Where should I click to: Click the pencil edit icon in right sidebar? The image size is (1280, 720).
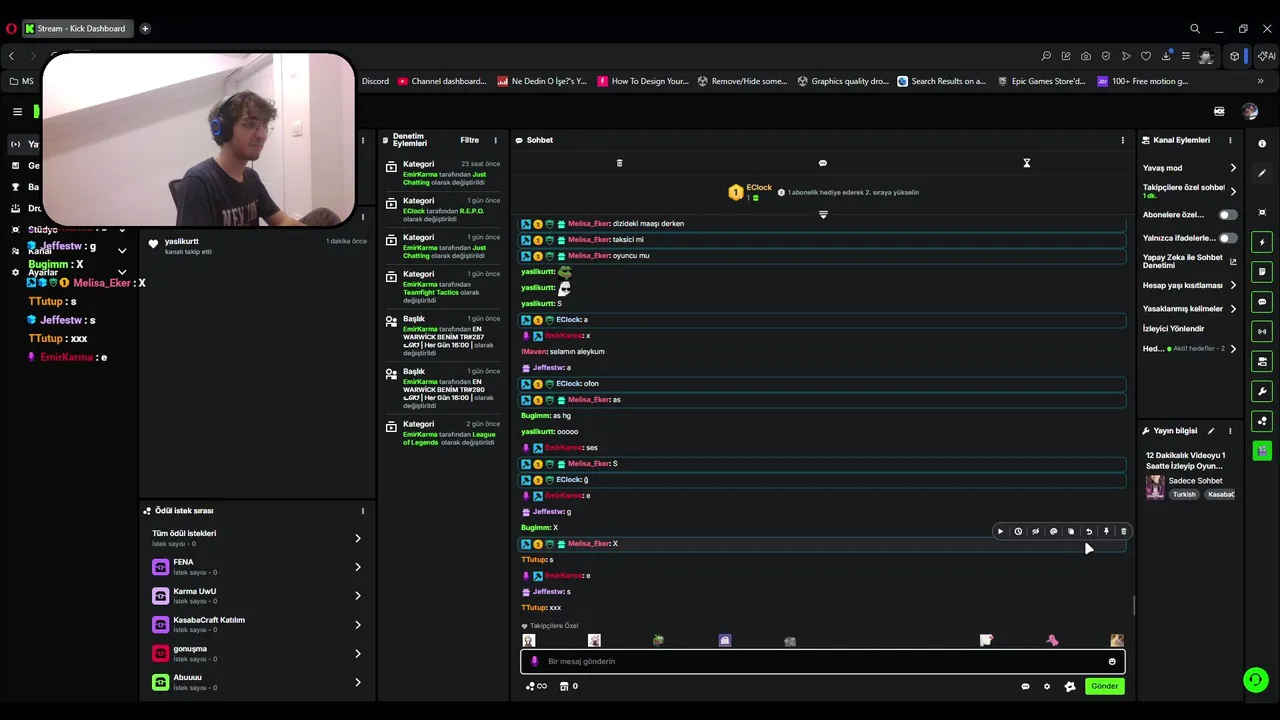[1262, 173]
